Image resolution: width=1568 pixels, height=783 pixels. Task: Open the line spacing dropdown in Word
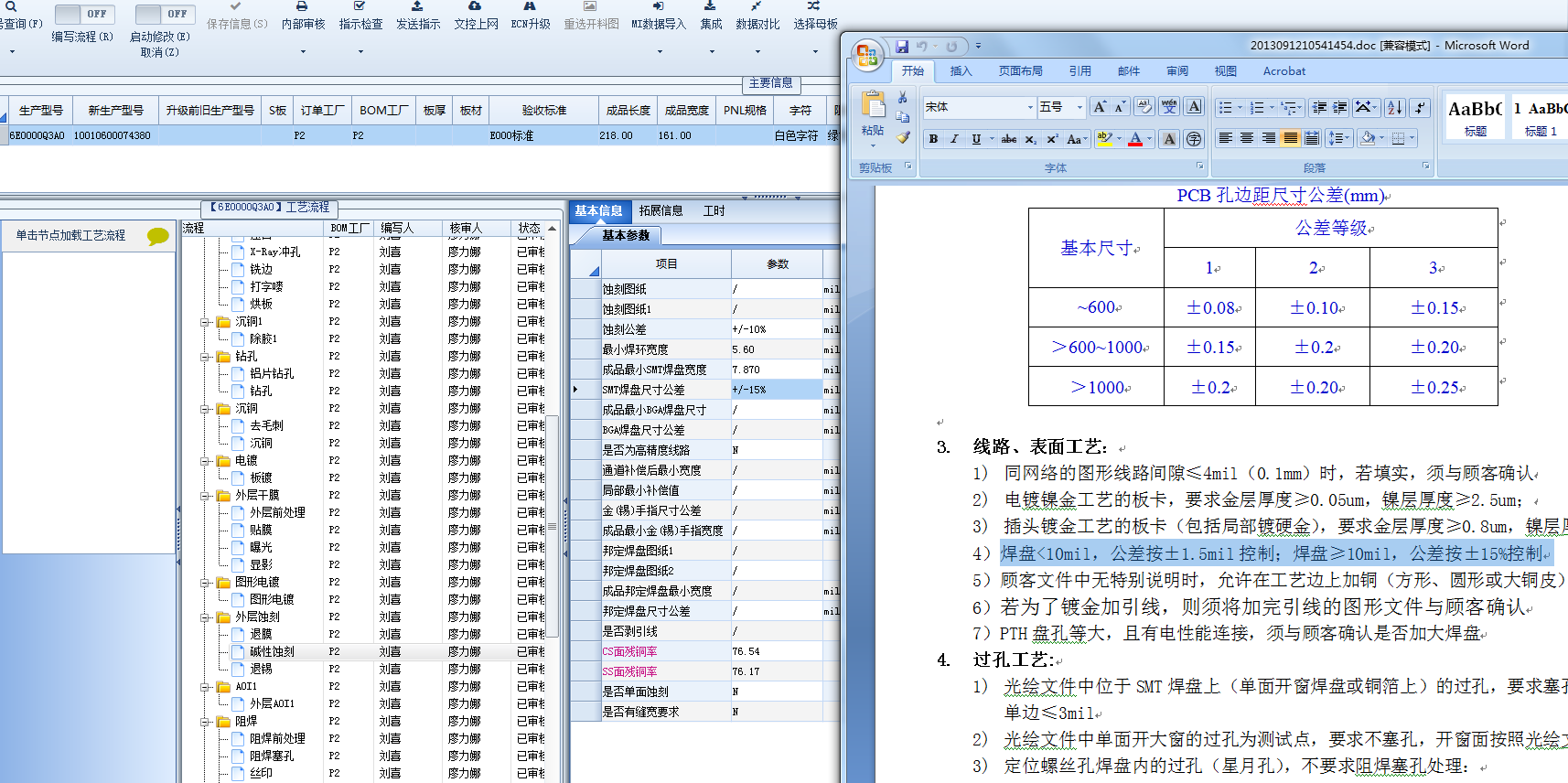[1348, 139]
